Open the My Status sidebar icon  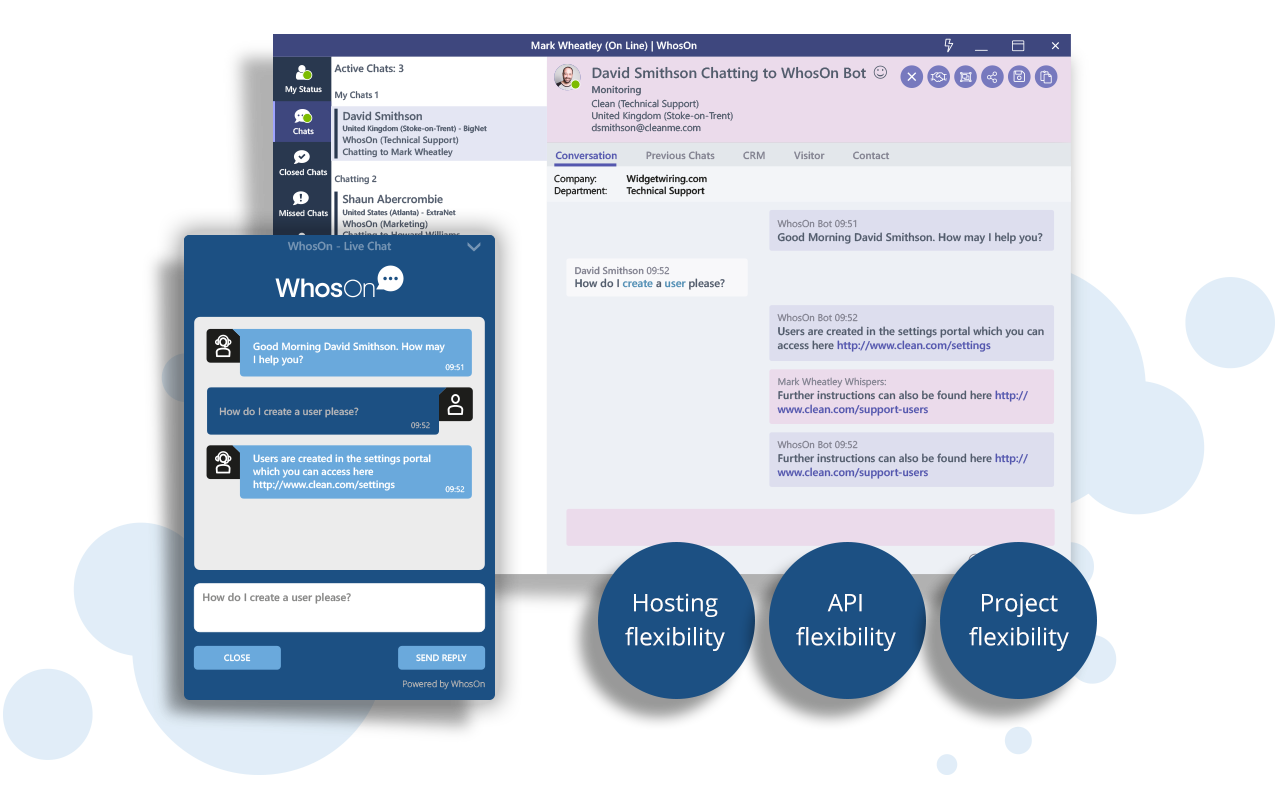303,79
